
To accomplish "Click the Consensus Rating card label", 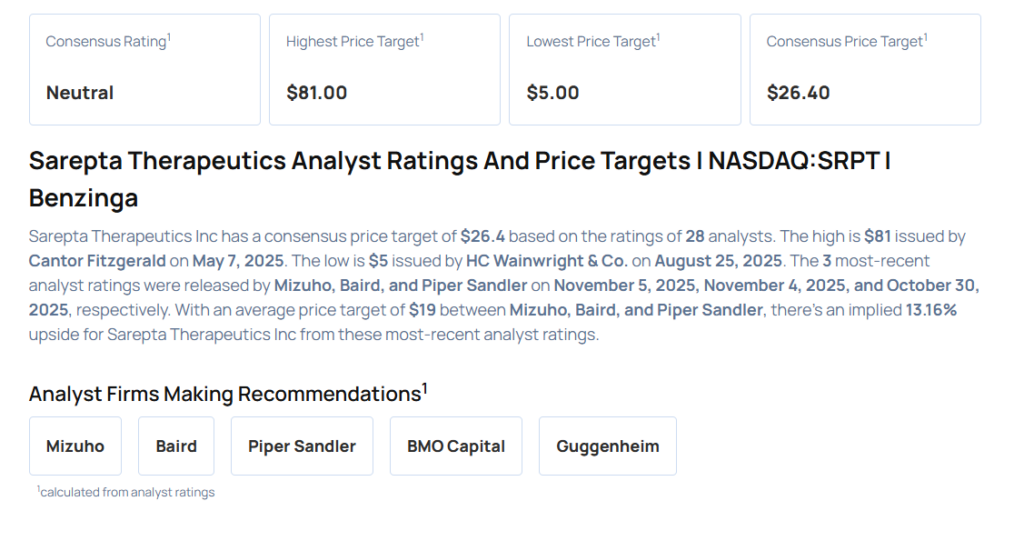I will pyautogui.click(x=107, y=41).
